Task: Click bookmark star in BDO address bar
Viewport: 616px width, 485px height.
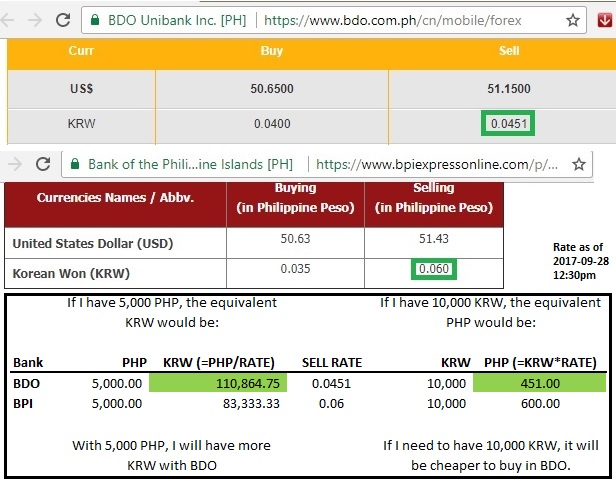Action: pyautogui.click(x=573, y=20)
